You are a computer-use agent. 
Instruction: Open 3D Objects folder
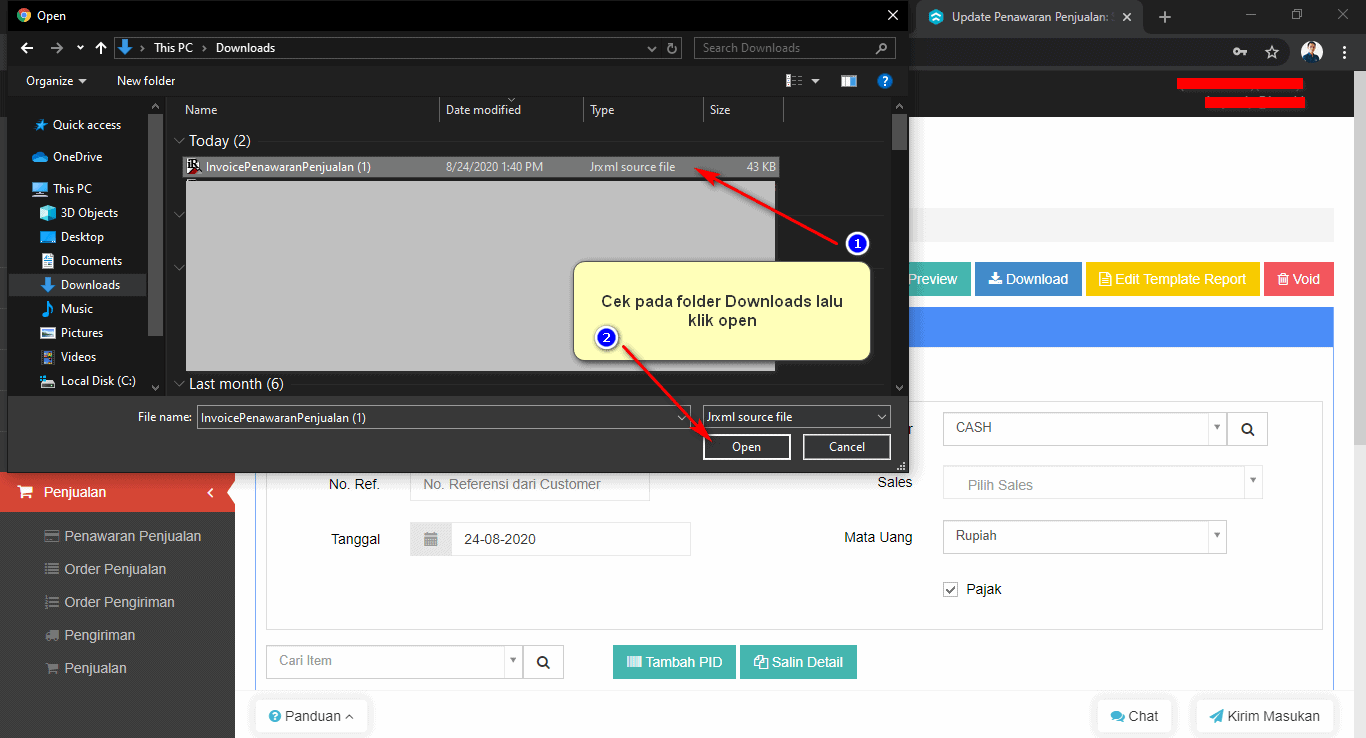coord(80,213)
